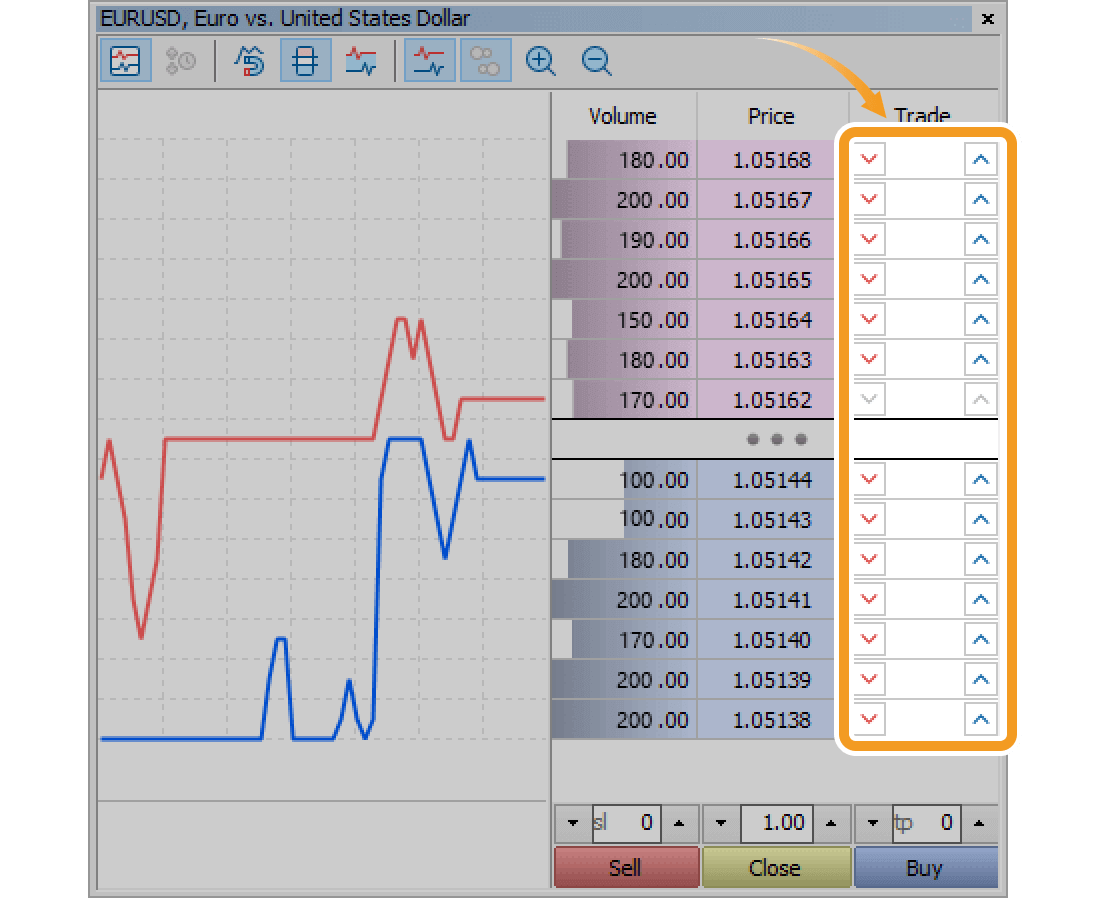This screenshot has height=898, width=1100.
Task: Toggle the tick chart display mode
Action: click(x=125, y=60)
